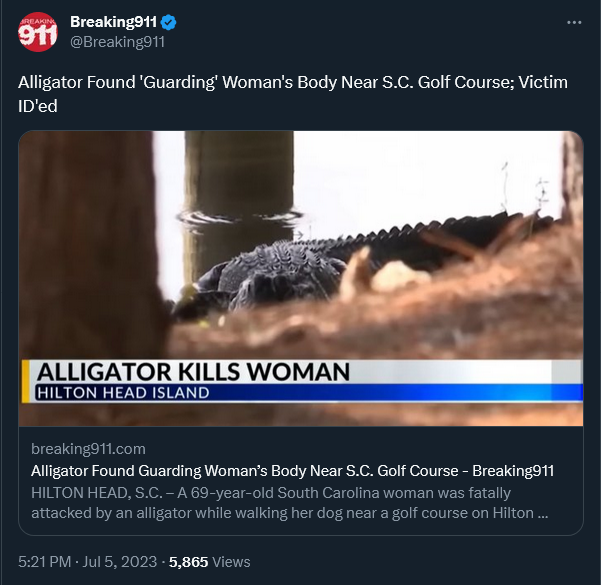Click the HILTON HEAD ISLAND lower-third label
The image size is (601, 585).
(123, 393)
